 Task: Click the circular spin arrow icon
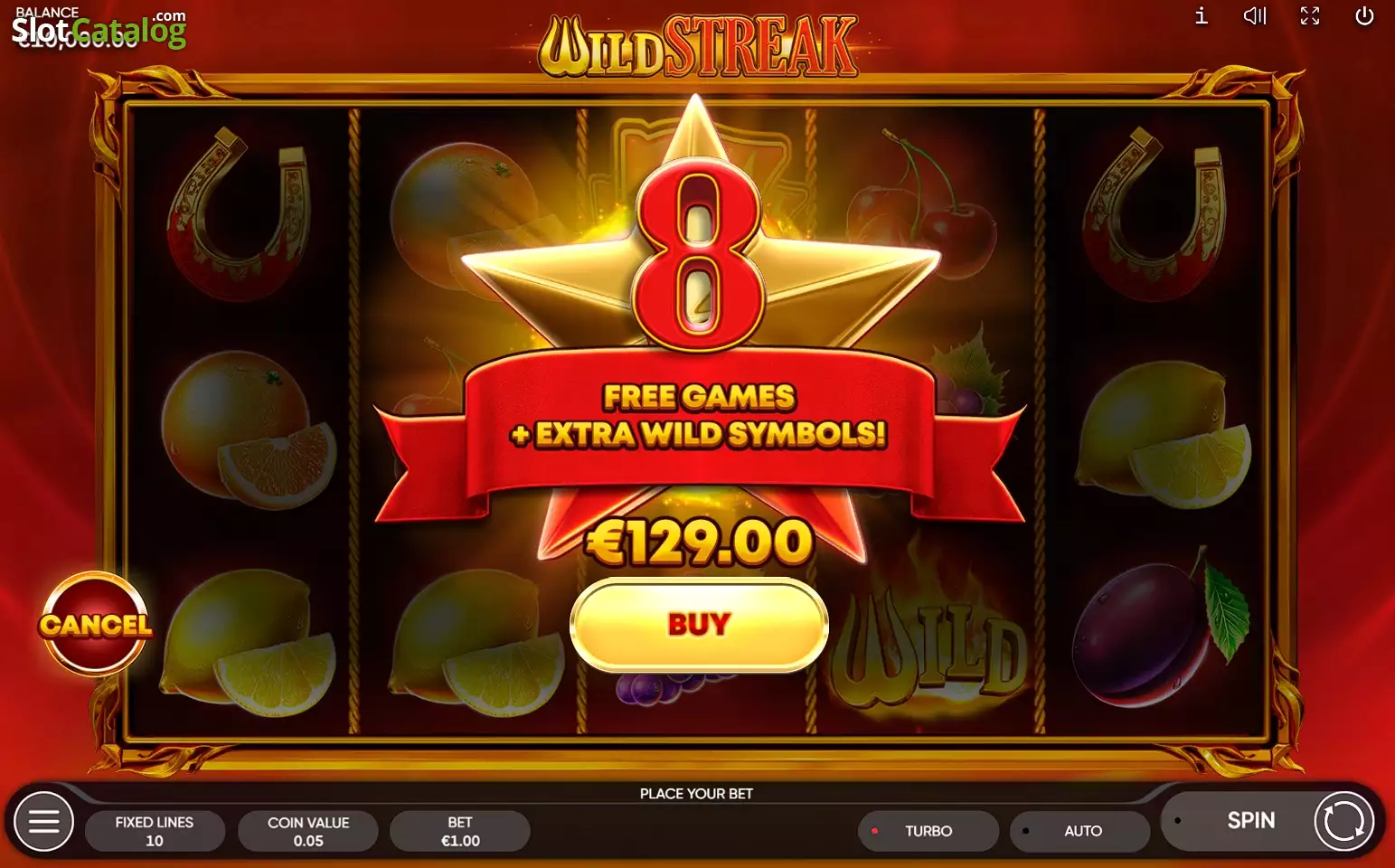(x=1343, y=821)
